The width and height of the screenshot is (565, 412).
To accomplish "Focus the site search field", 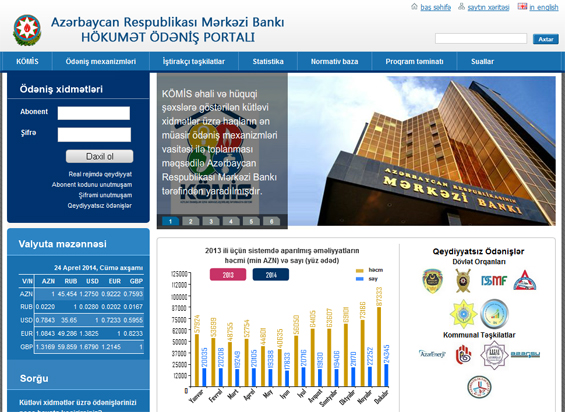I will pyautogui.click(x=481, y=39).
